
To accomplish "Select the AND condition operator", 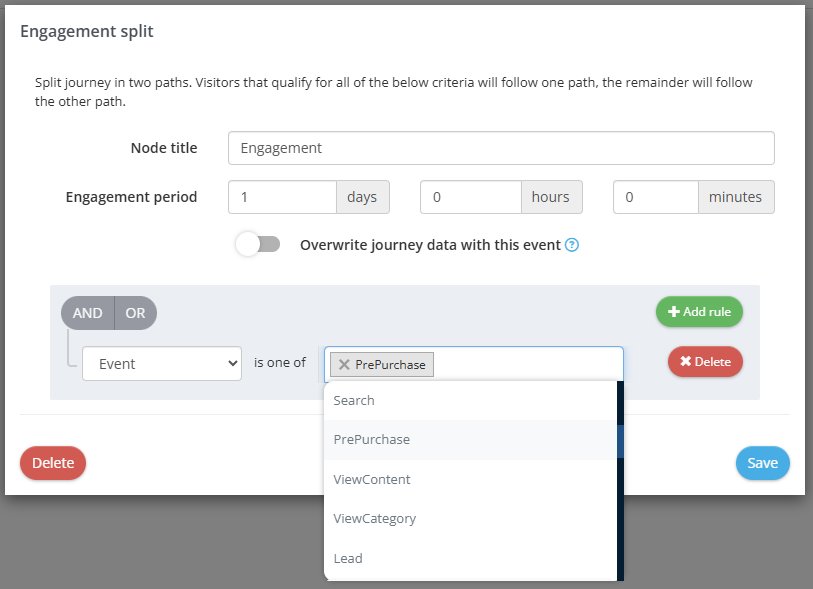I will [88, 313].
